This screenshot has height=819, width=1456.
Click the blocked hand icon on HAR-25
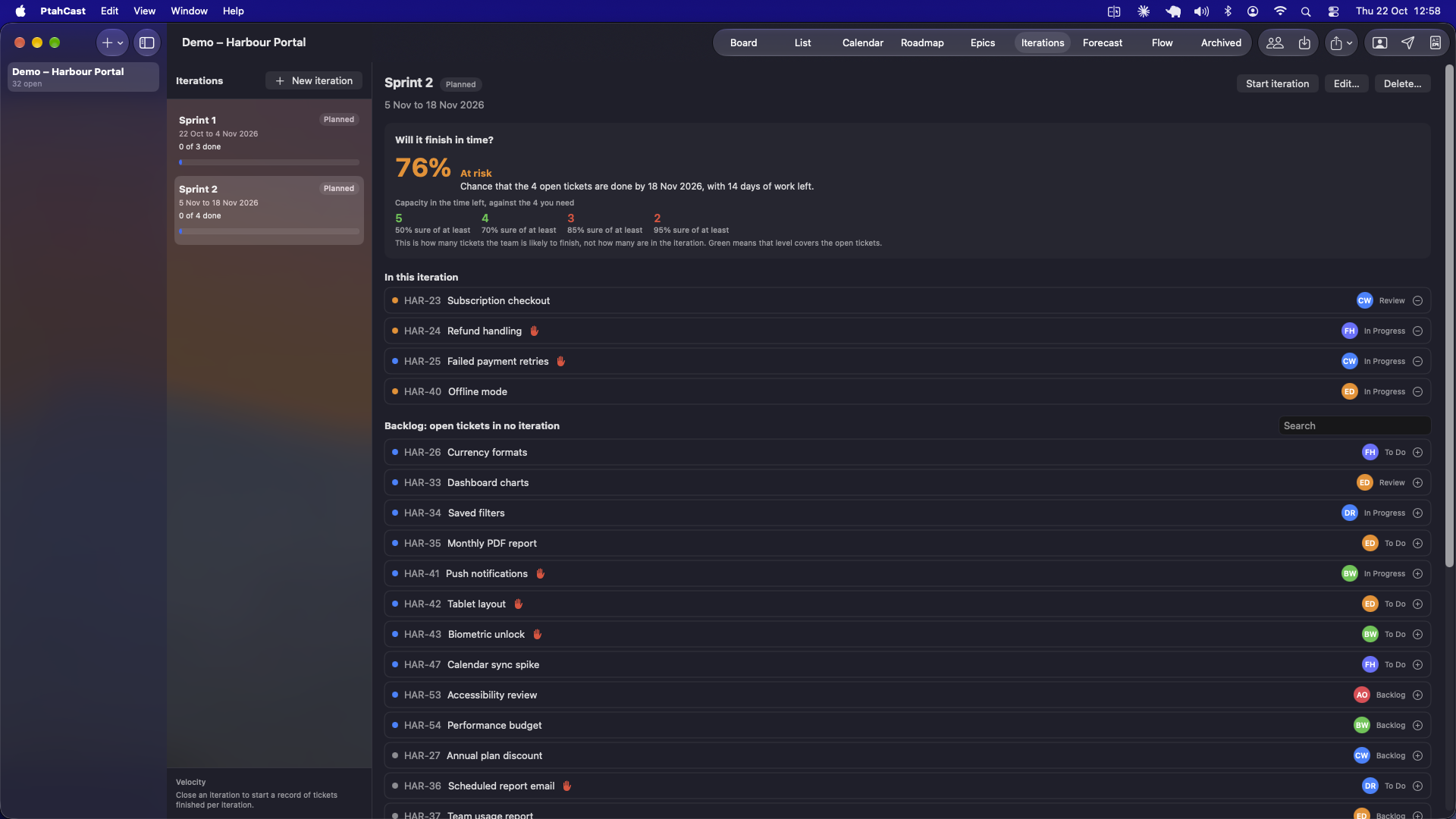coord(561,362)
